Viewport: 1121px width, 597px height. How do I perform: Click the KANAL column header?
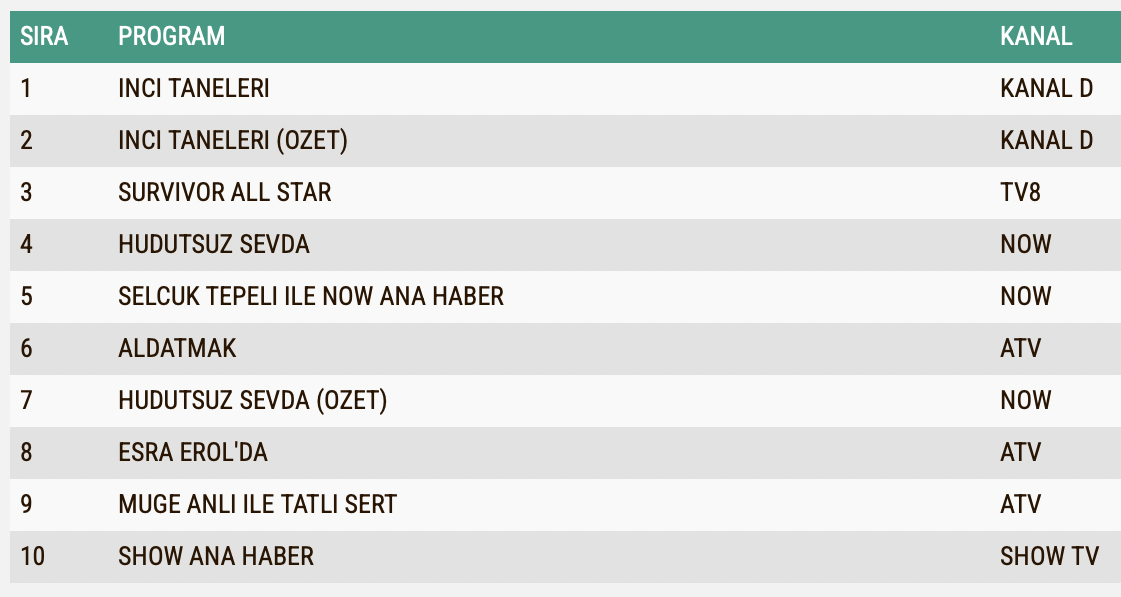coord(1036,36)
